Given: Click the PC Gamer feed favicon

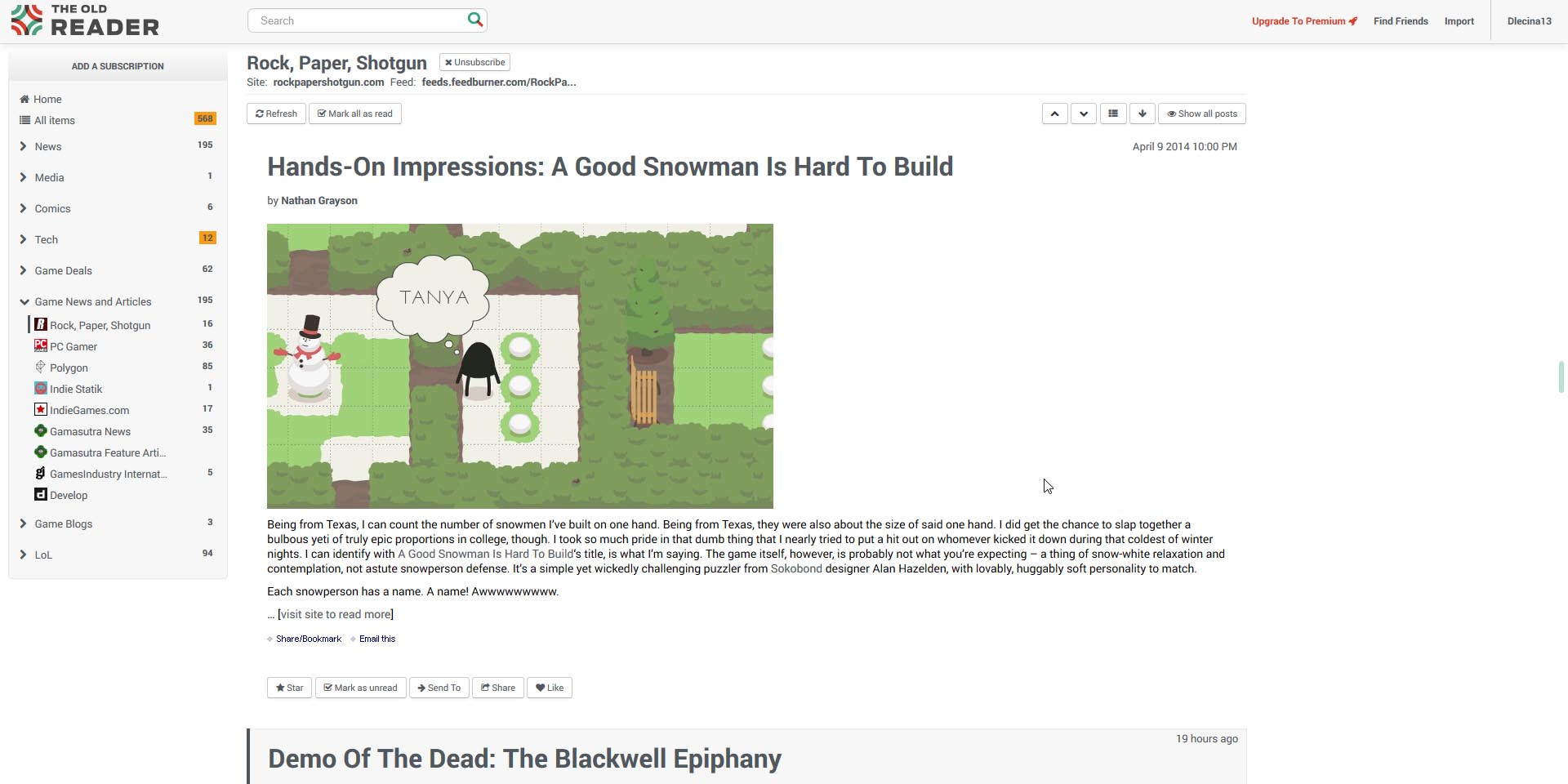Looking at the screenshot, I should [x=41, y=345].
